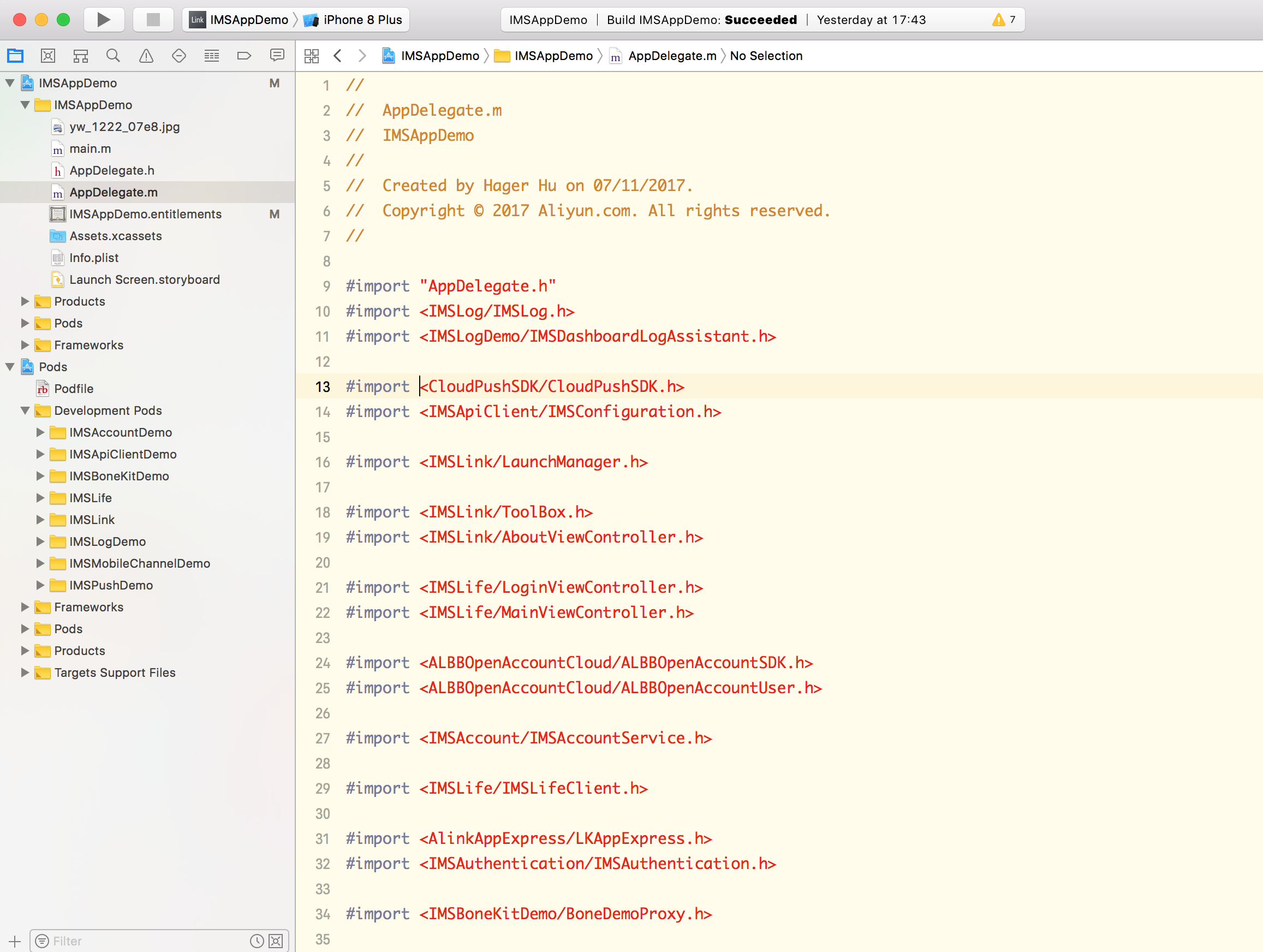Select AppDelegate.h in the file navigator
The height and width of the screenshot is (952, 1263).
point(113,170)
